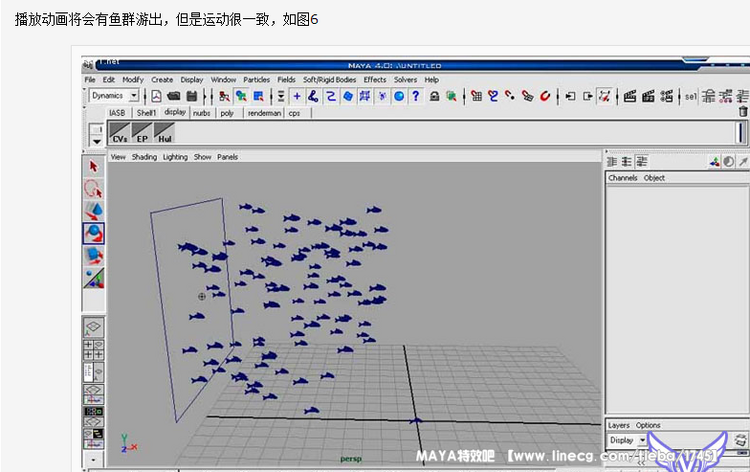Toggle the handles selection mask plus icon

click(x=297, y=96)
